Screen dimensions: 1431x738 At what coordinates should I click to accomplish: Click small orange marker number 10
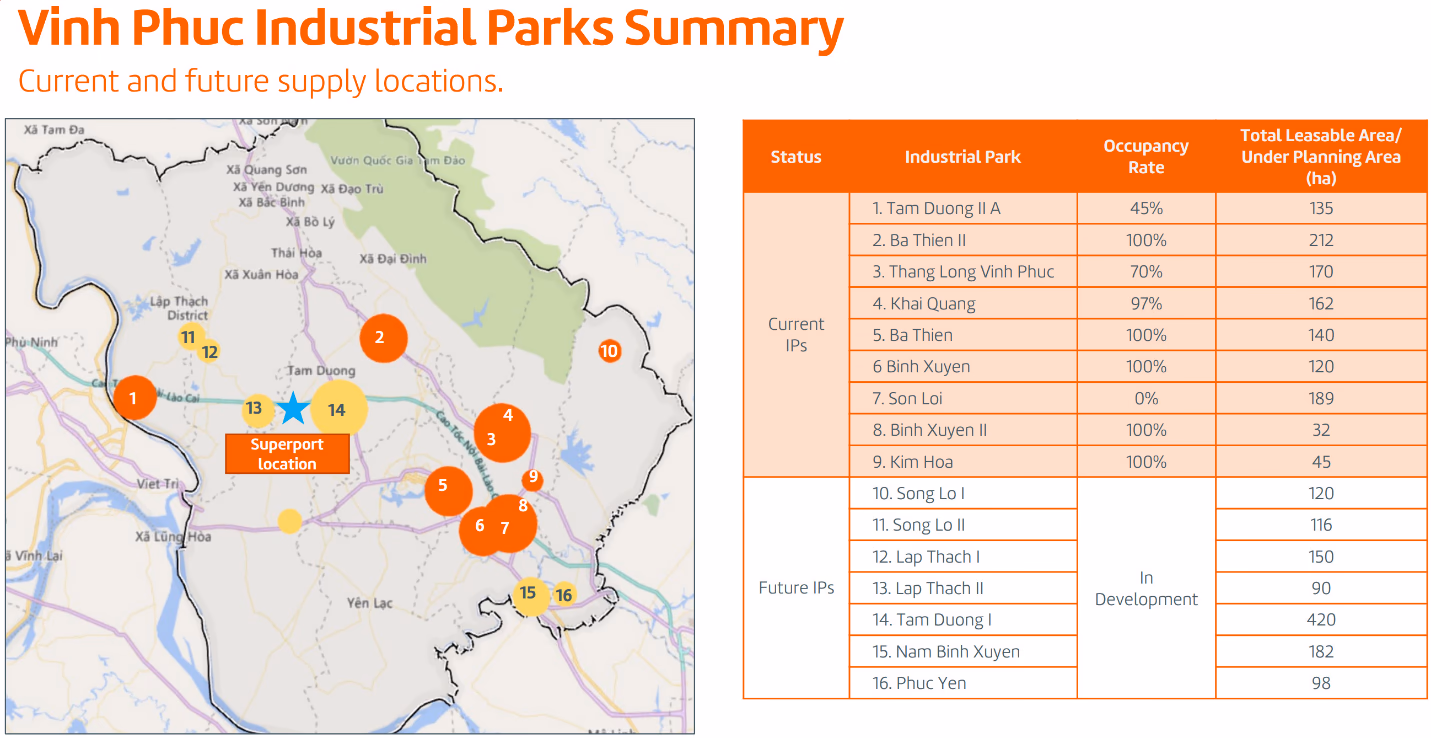tap(609, 351)
